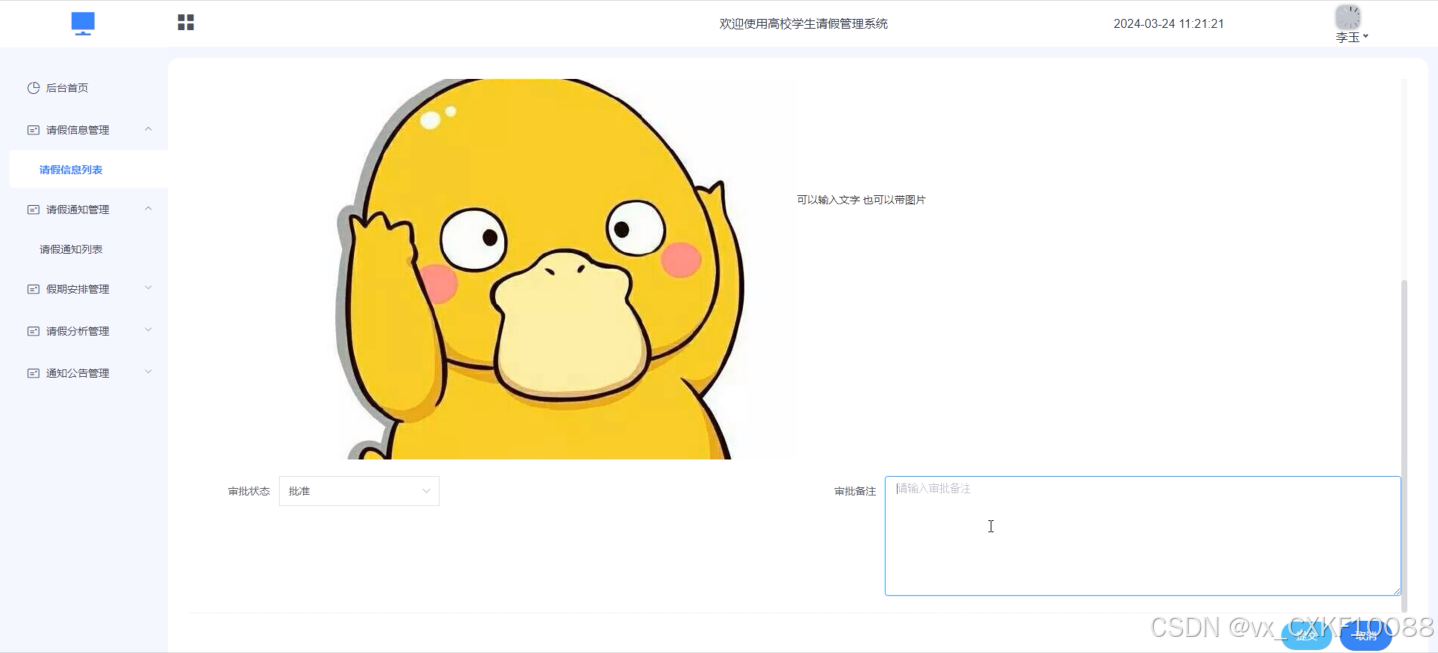Select the 请假通知列表 submenu item
This screenshot has width=1438, height=653.
pyautogui.click(x=71, y=249)
